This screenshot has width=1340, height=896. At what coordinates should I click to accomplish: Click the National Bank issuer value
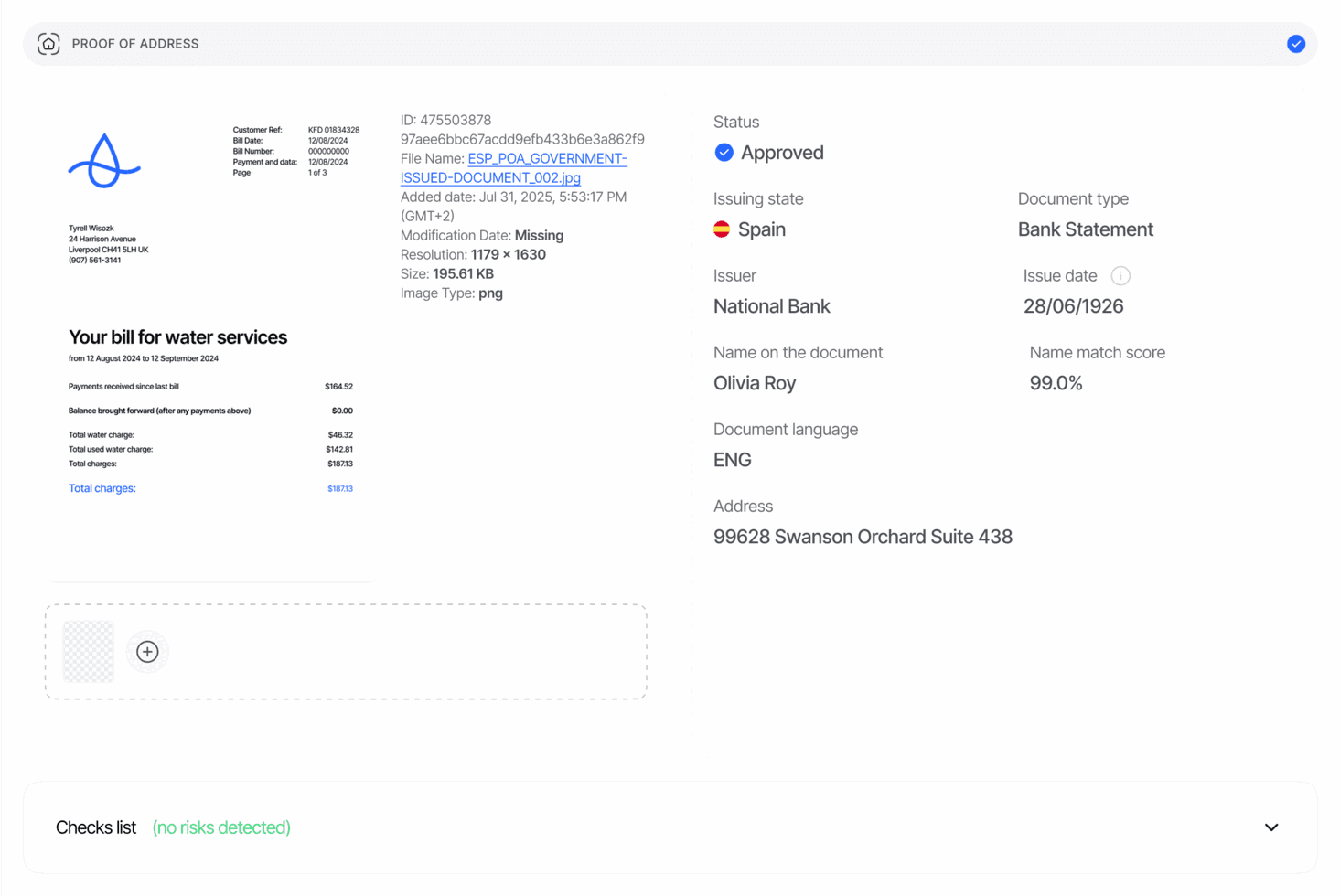point(771,306)
